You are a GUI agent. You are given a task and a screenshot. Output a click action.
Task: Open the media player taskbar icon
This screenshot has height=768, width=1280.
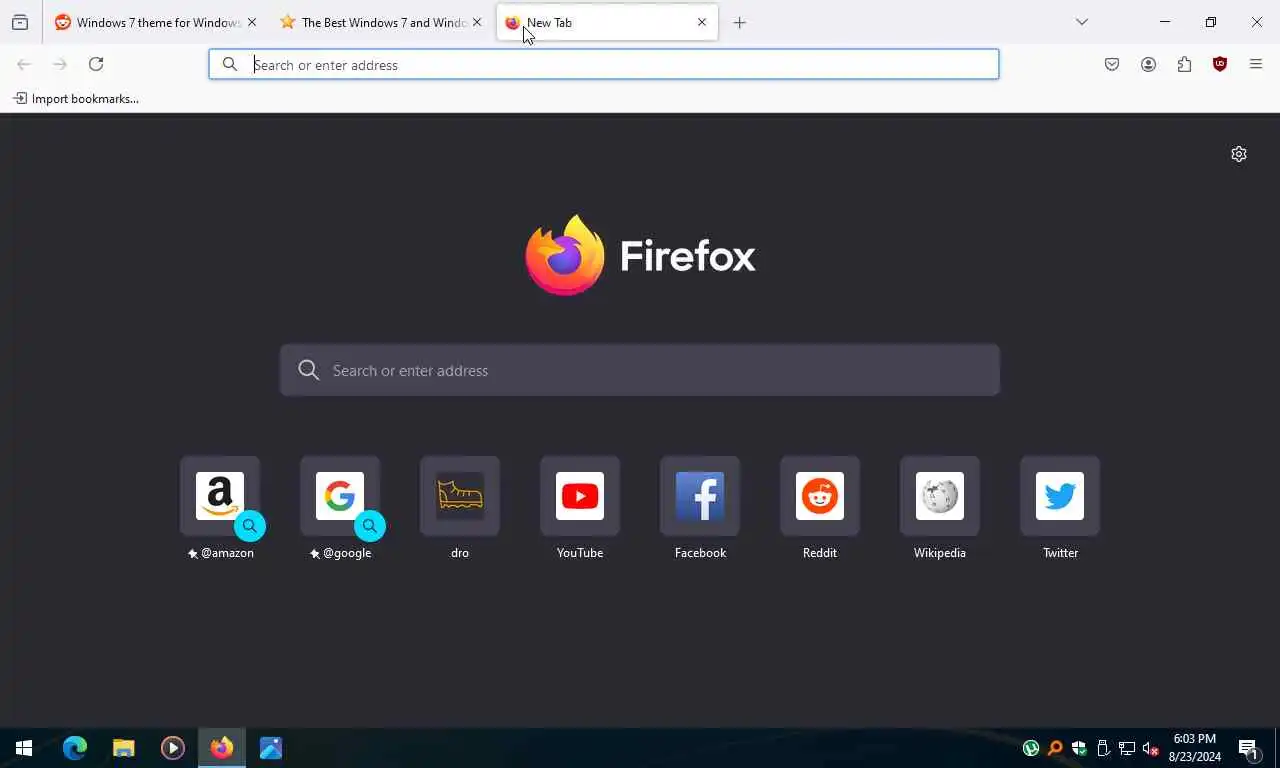(172, 748)
